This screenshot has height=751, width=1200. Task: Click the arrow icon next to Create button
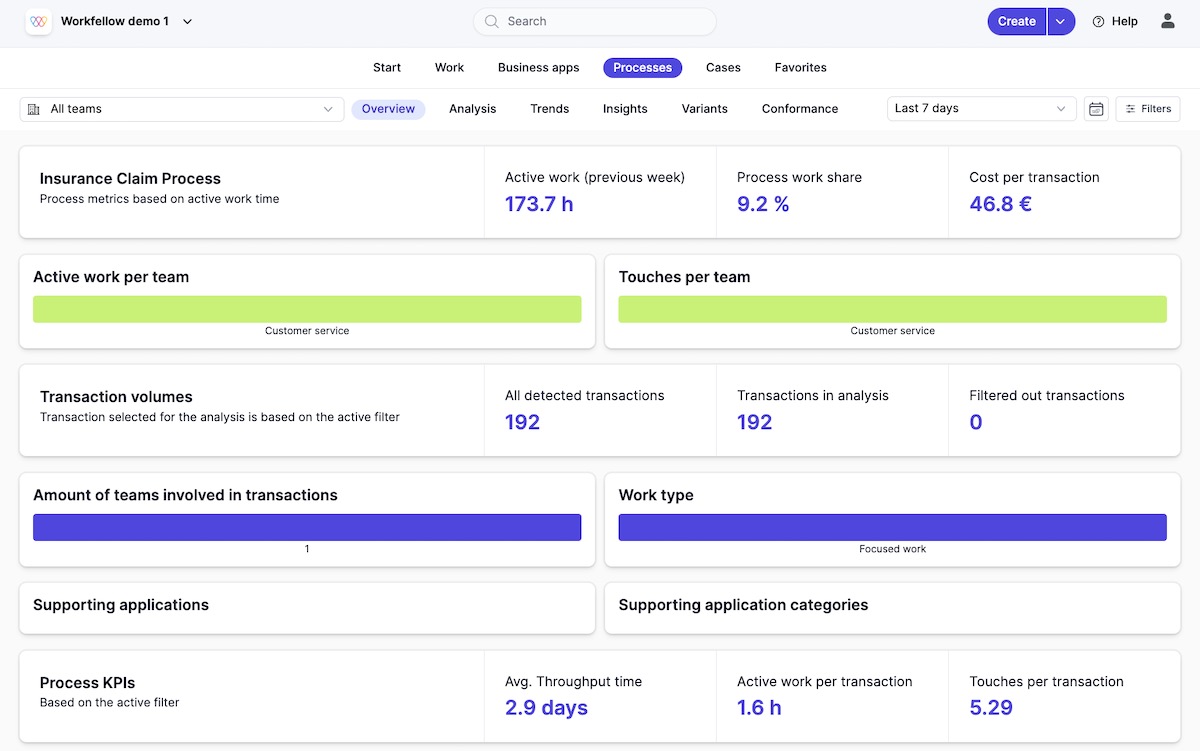point(1060,21)
